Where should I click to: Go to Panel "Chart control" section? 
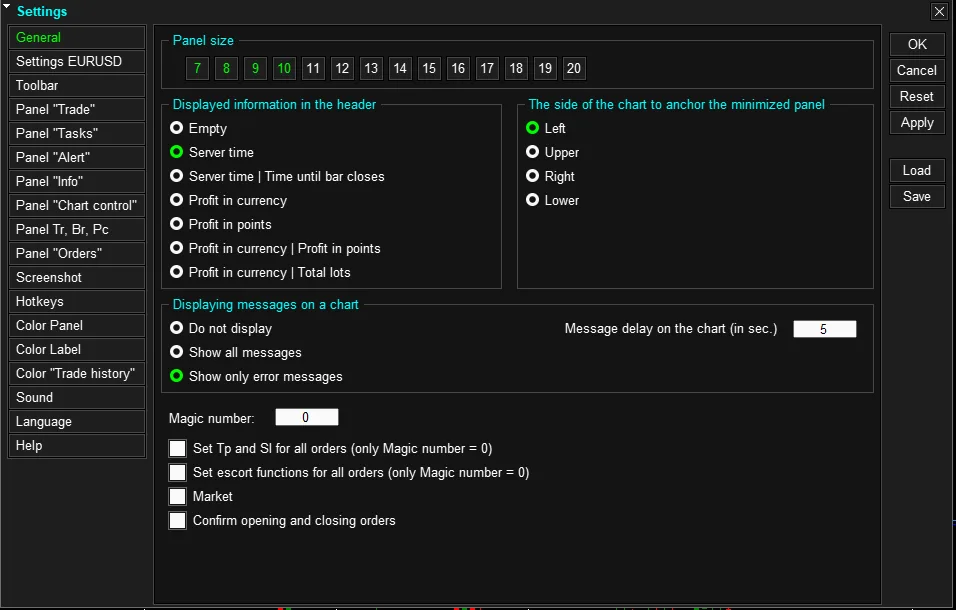(77, 206)
